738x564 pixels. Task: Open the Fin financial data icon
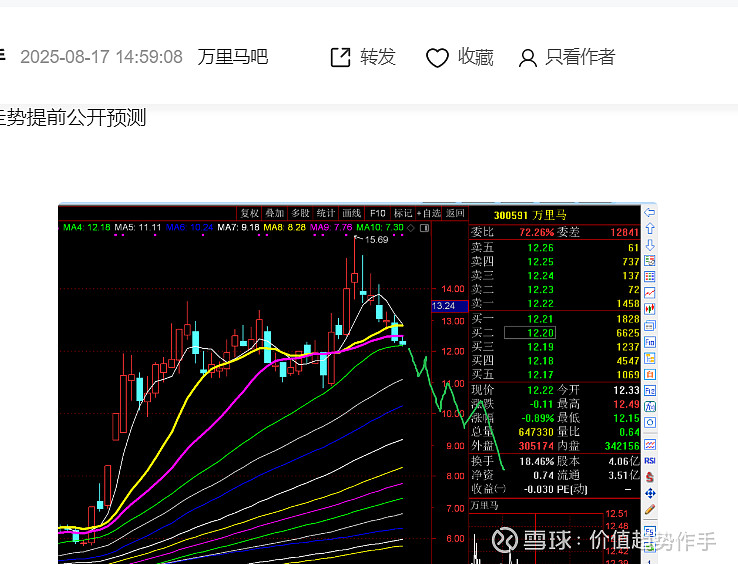(x=650, y=342)
